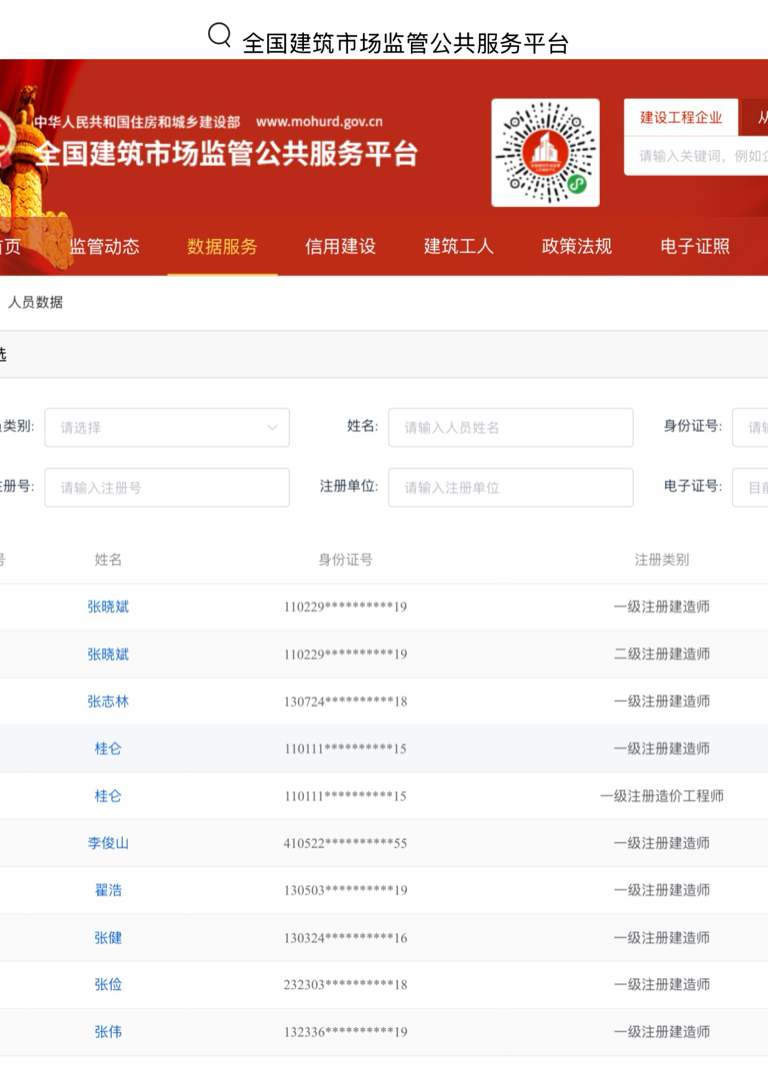Focus the 注册单位 input field
The width and height of the screenshot is (768, 1076).
[511, 487]
